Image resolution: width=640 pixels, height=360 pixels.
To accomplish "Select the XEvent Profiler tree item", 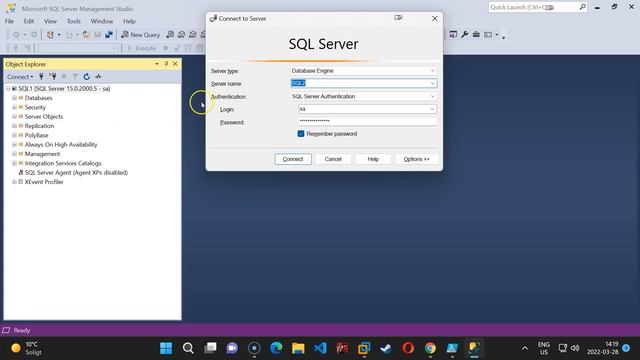I will coord(44,182).
